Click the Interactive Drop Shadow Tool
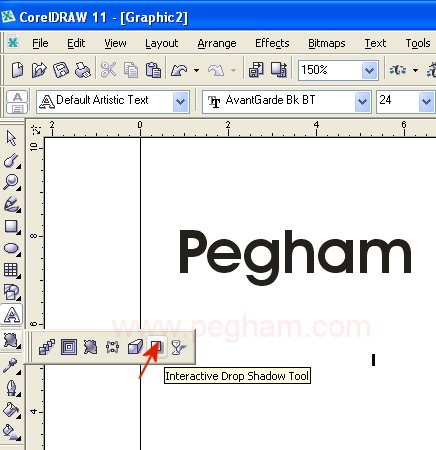436x450 pixels. pos(157,347)
